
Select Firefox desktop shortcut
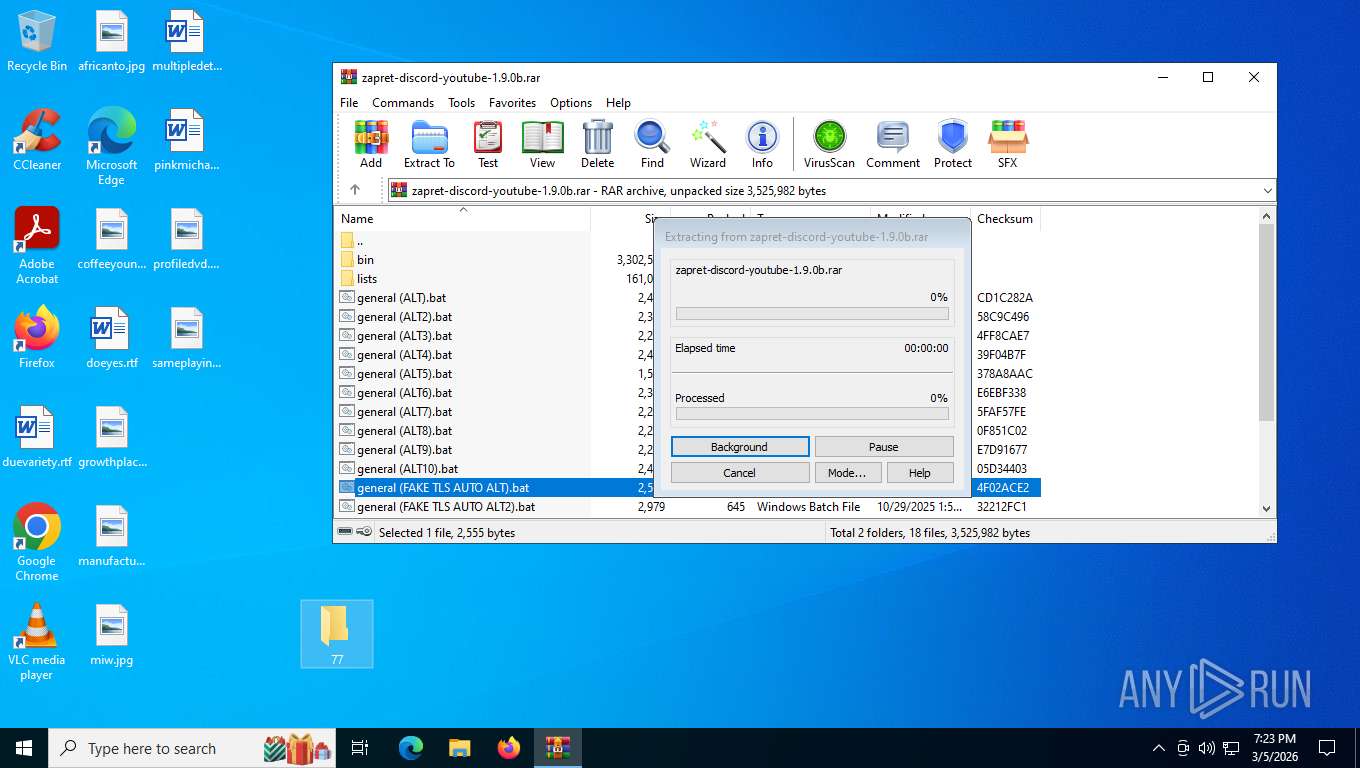pyautogui.click(x=37, y=338)
